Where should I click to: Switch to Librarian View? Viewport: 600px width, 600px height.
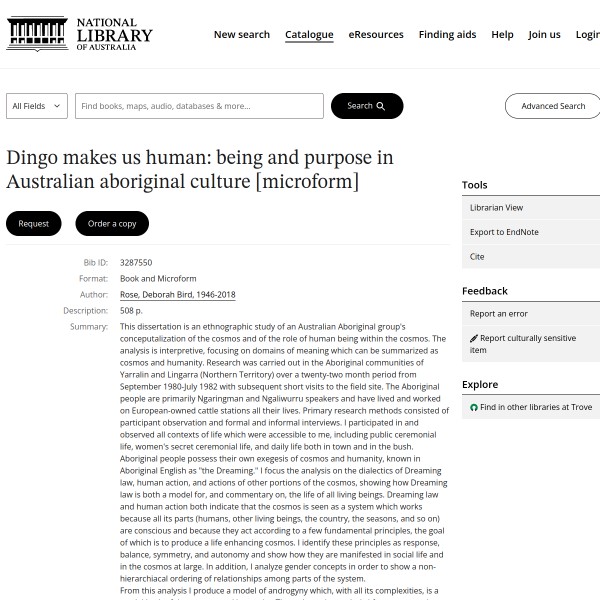496,208
